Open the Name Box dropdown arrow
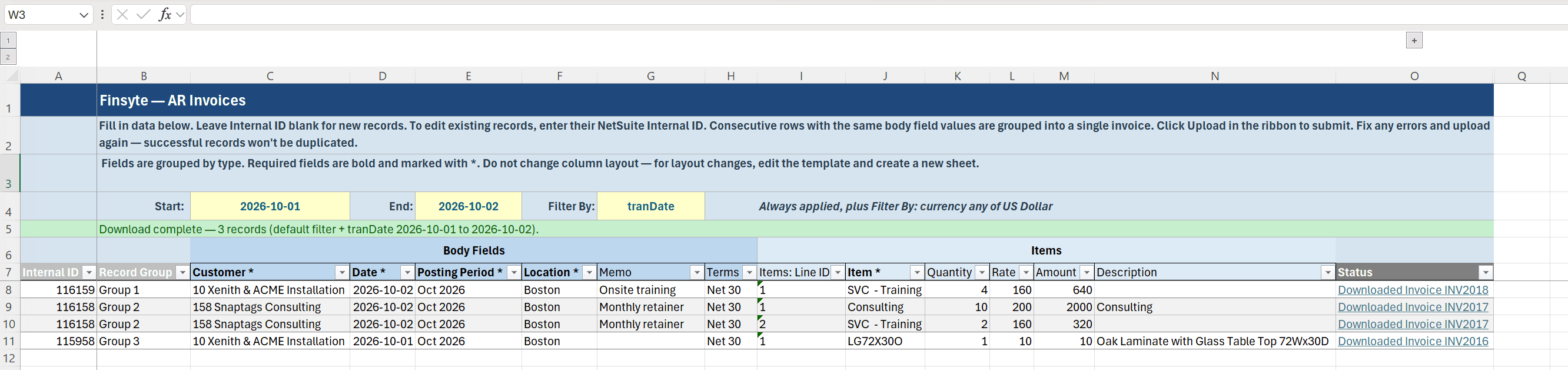The image size is (1568, 370). (x=84, y=15)
